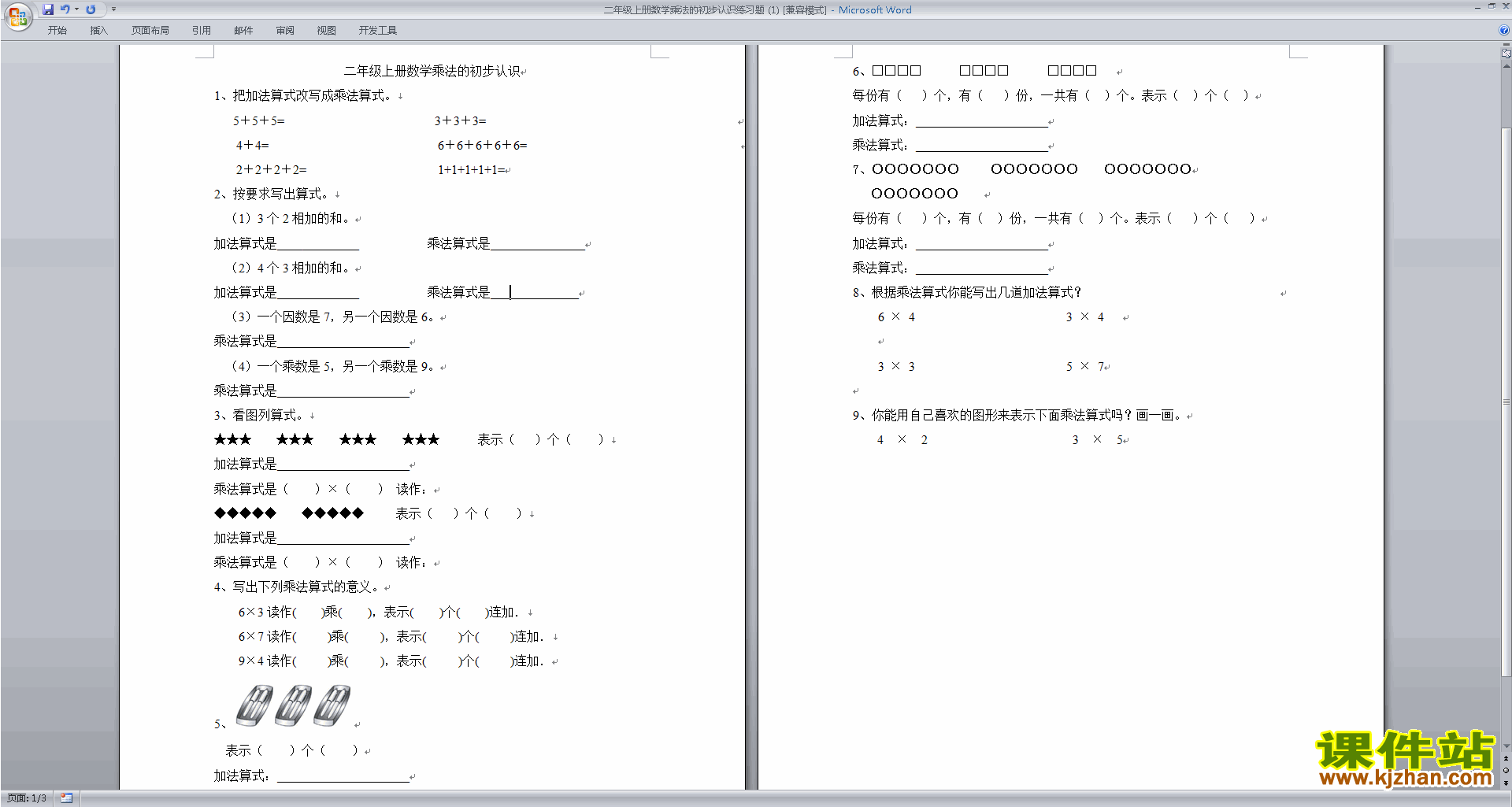The width and height of the screenshot is (1512, 807).
Task: Click the line 6×3读作
Action: (x=378, y=612)
